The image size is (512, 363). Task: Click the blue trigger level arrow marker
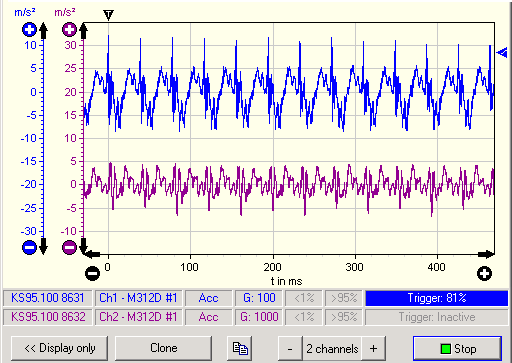point(502,52)
